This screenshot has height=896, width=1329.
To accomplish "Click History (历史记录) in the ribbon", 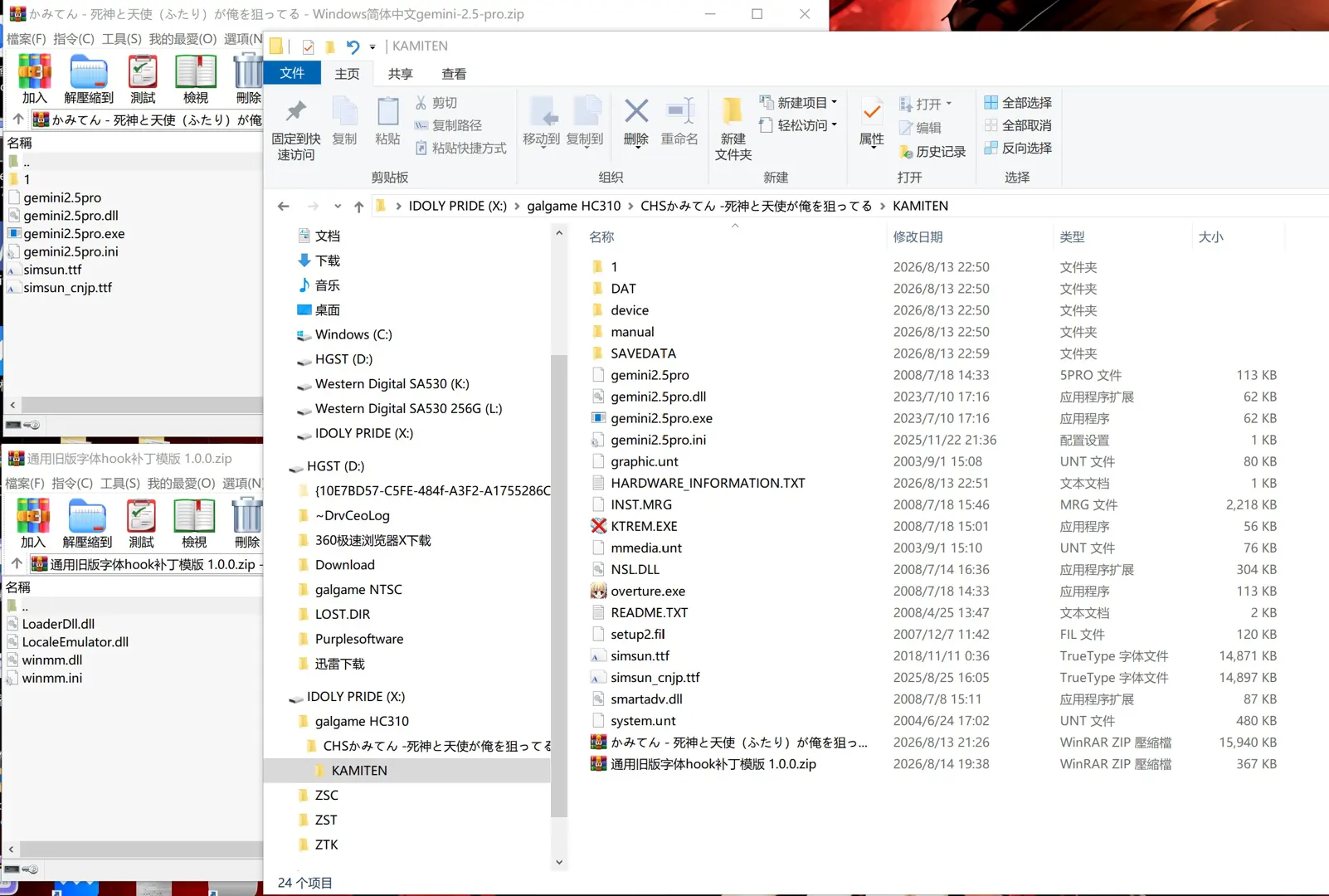I will pos(932,152).
